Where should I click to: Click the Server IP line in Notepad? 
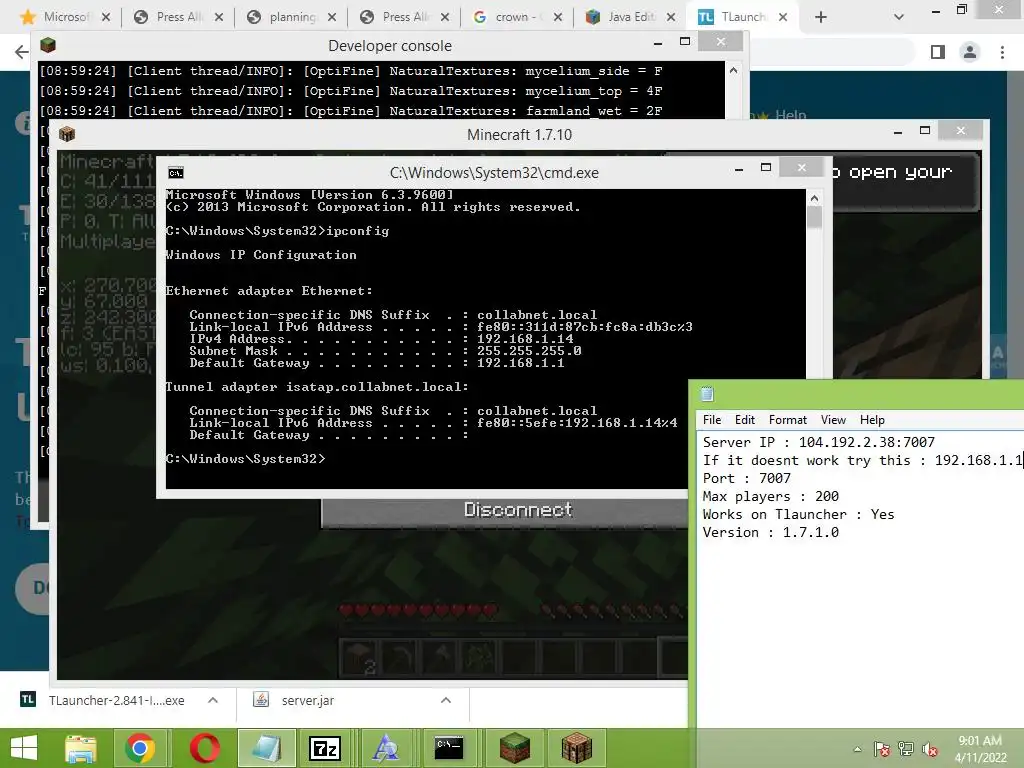tap(818, 442)
